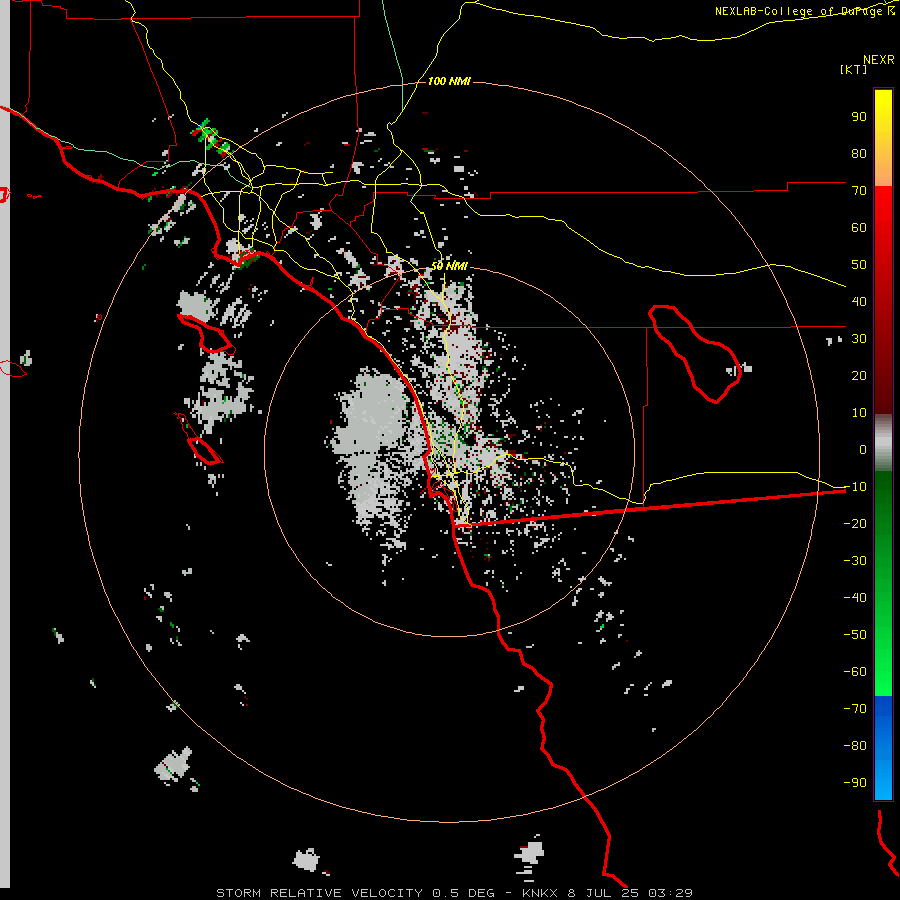Click the Salton Sea outline on the map
The height and width of the screenshot is (900, 900).
pos(695,354)
